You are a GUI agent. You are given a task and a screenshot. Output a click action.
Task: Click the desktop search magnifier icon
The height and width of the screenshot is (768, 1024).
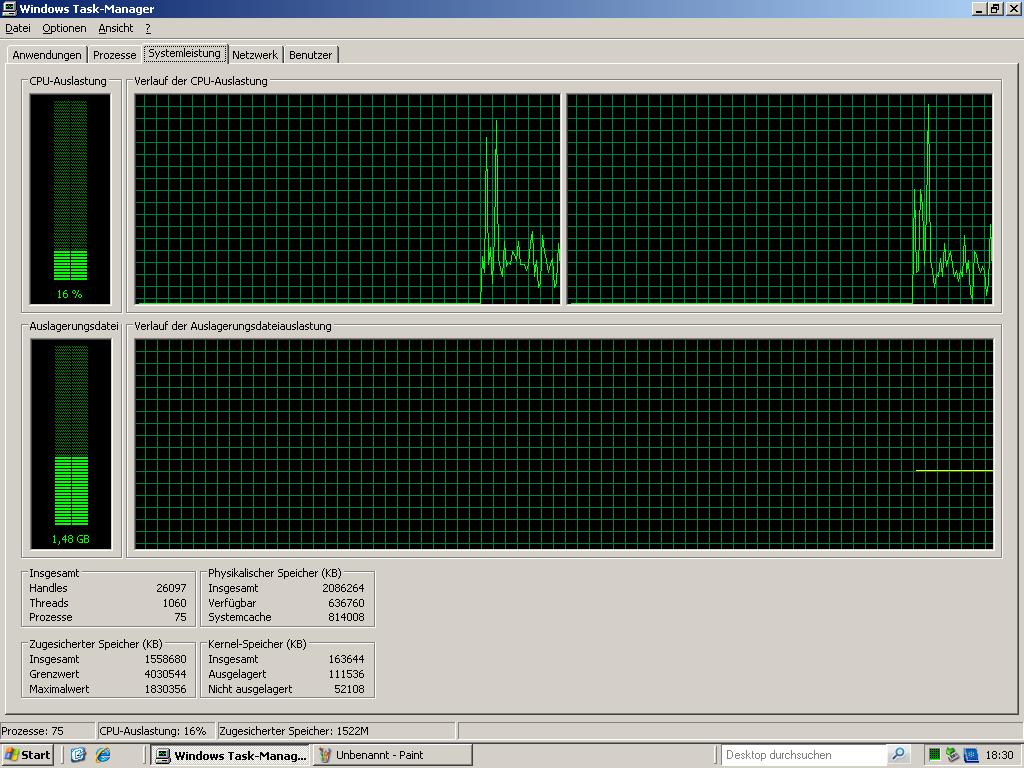pos(899,755)
